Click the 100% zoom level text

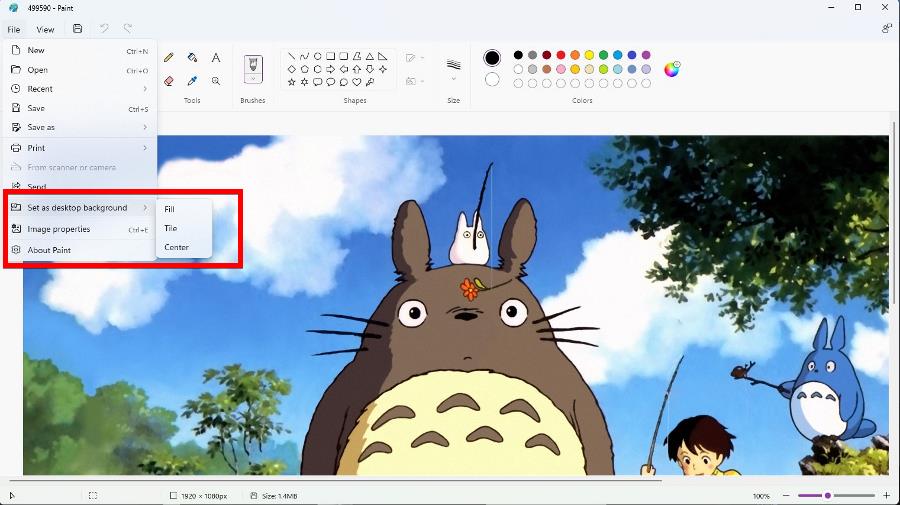[x=761, y=496]
